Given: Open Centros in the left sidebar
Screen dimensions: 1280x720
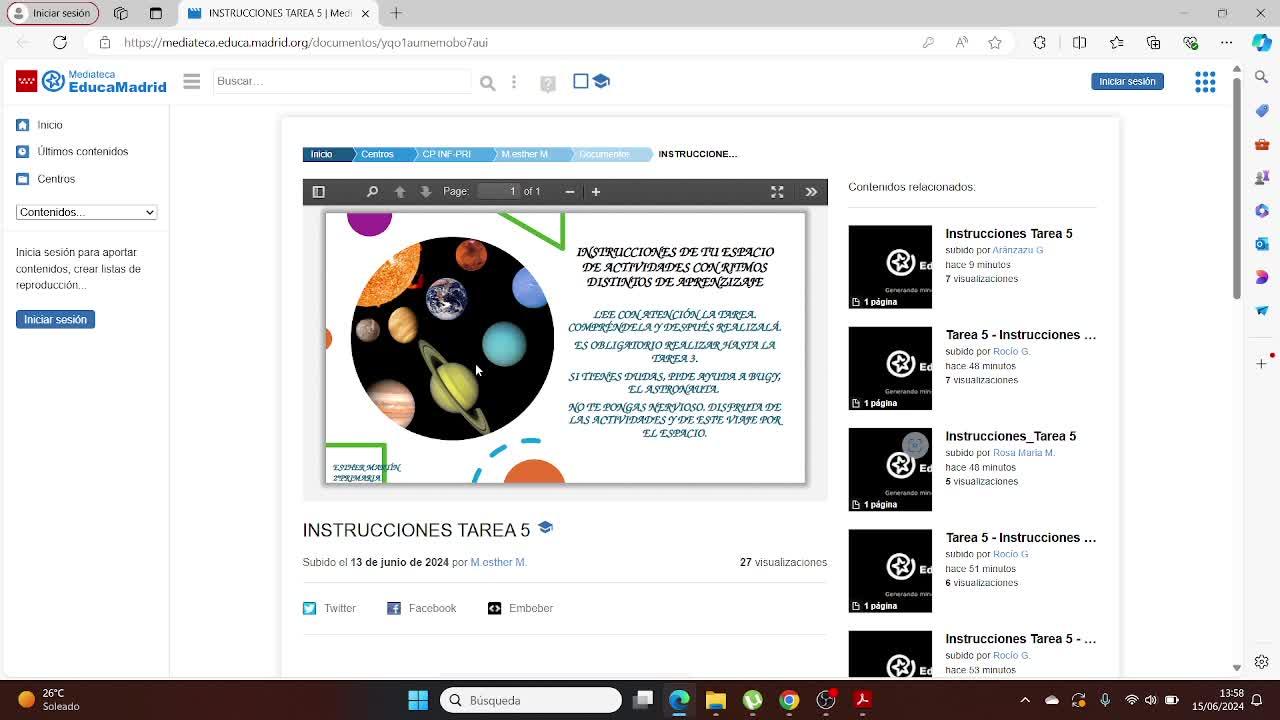Looking at the screenshot, I should tap(56, 179).
